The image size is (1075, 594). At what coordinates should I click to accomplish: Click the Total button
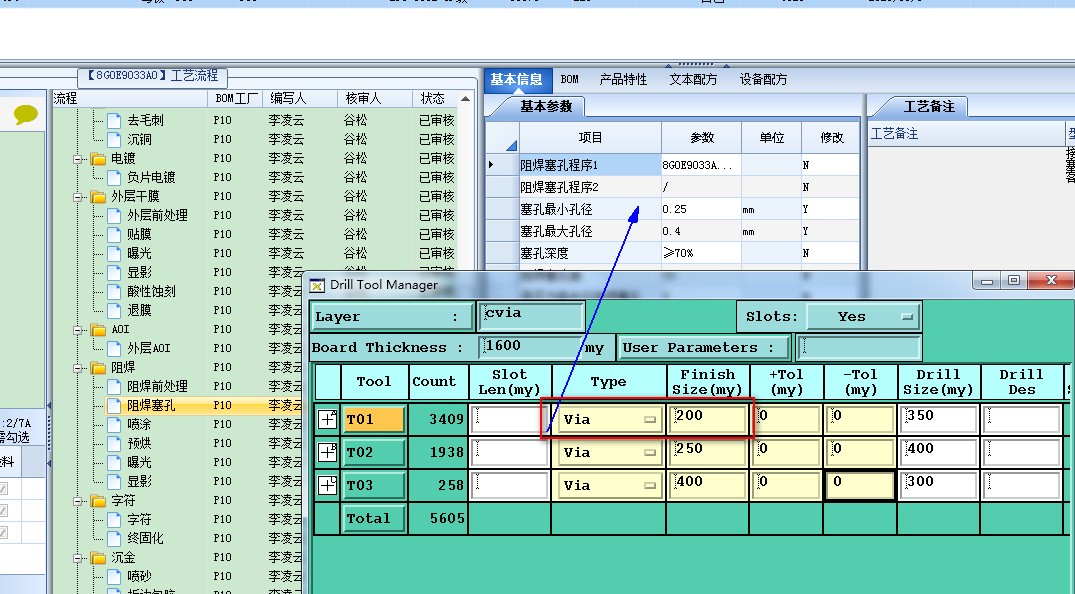pyautogui.click(x=374, y=519)
